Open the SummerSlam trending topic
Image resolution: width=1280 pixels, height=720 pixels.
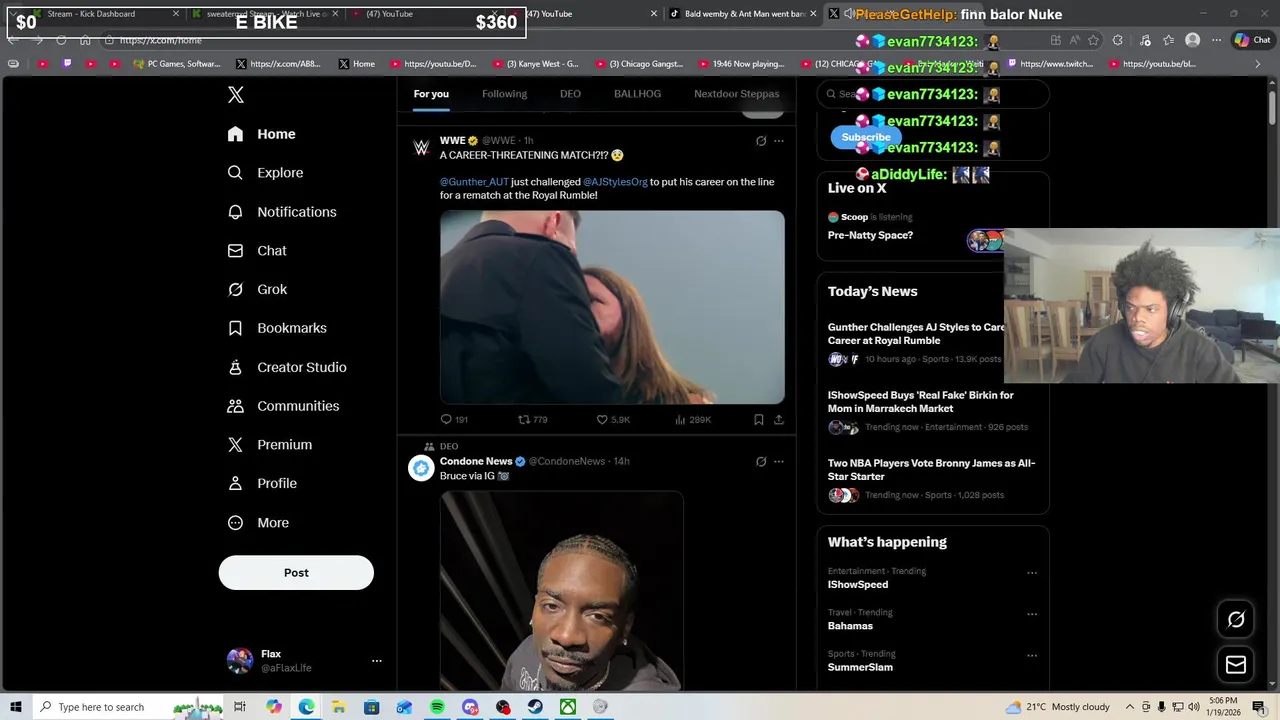pyautogui.click(x=860, y=668)
